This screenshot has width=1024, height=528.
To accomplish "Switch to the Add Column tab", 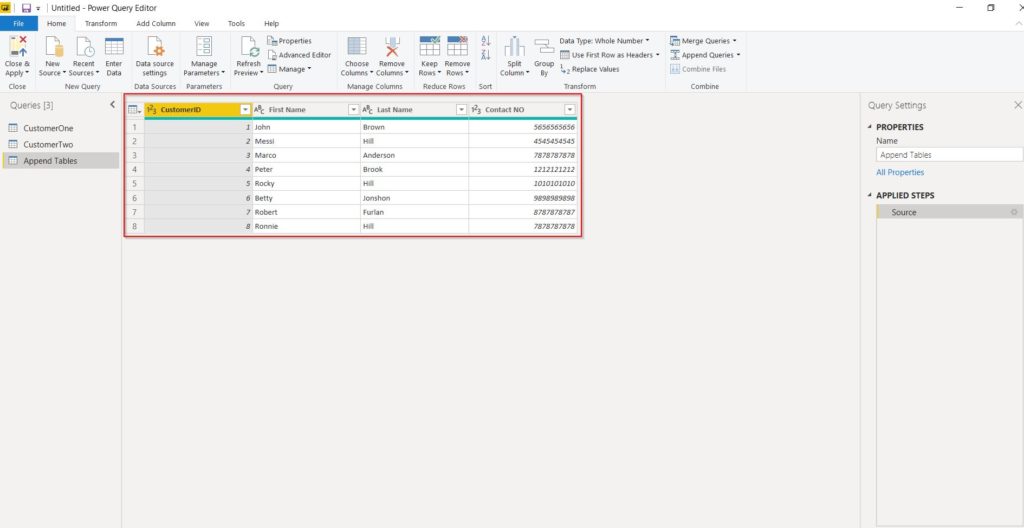I will click(x=155, y=24).
